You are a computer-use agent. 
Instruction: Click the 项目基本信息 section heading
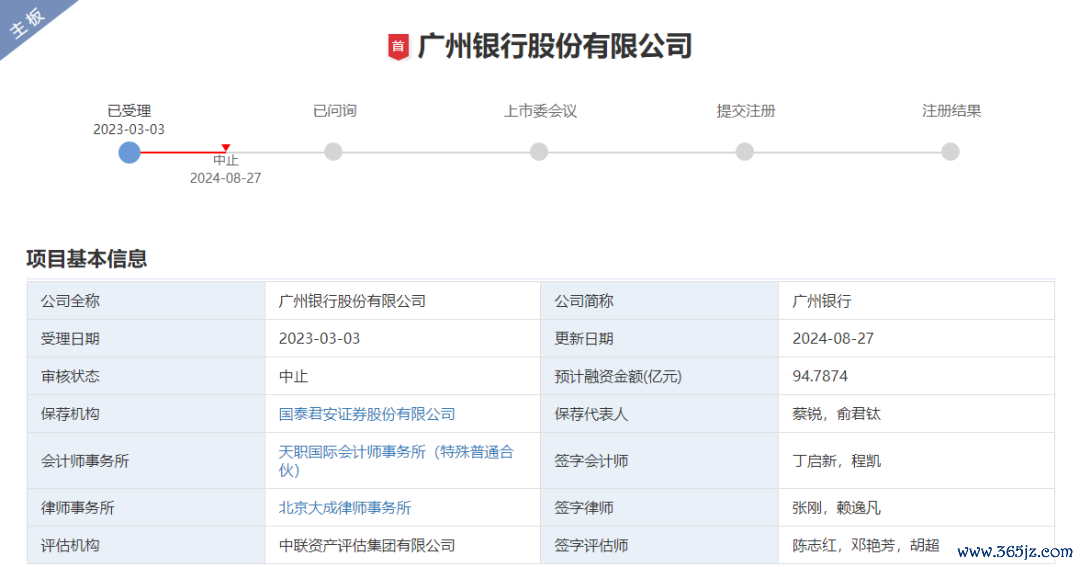87,259
